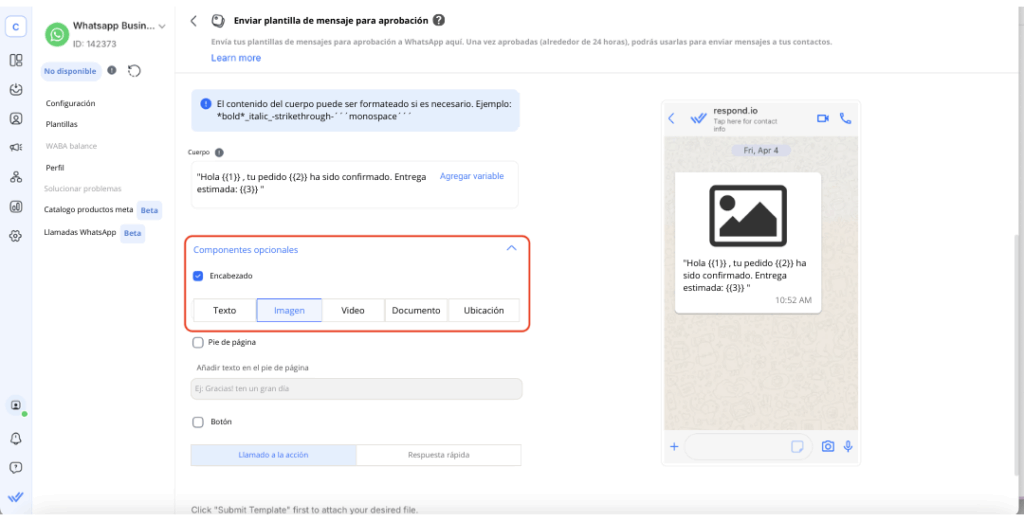Open the user status avatar icon

coord(16,405)
